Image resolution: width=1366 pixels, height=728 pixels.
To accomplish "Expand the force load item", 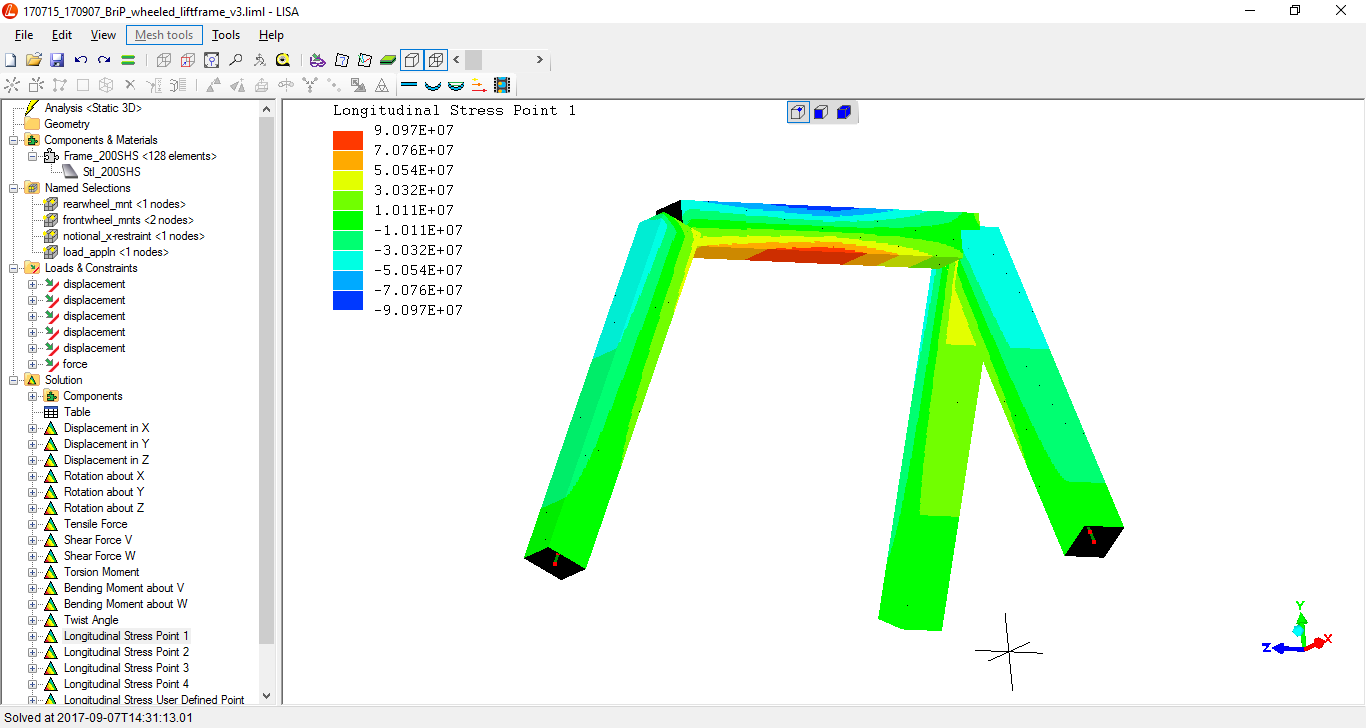I will [x=33, y=364].
